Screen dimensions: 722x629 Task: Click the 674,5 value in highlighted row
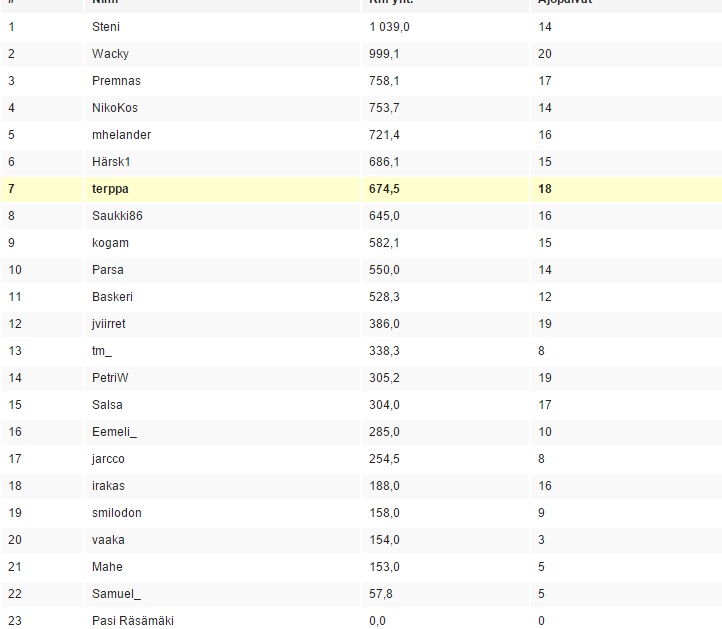coord(384,189)
